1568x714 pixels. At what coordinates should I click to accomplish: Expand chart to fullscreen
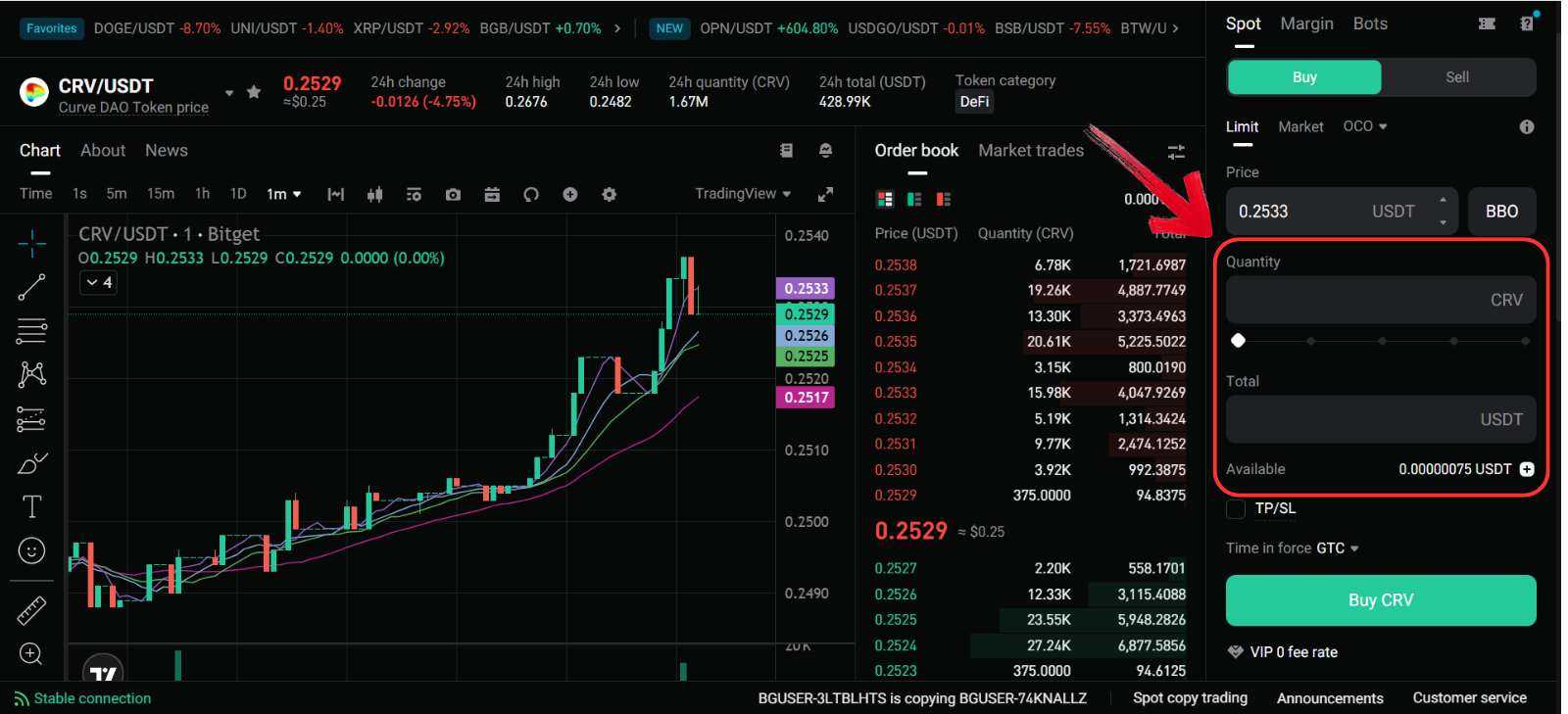tap(826, 195)
